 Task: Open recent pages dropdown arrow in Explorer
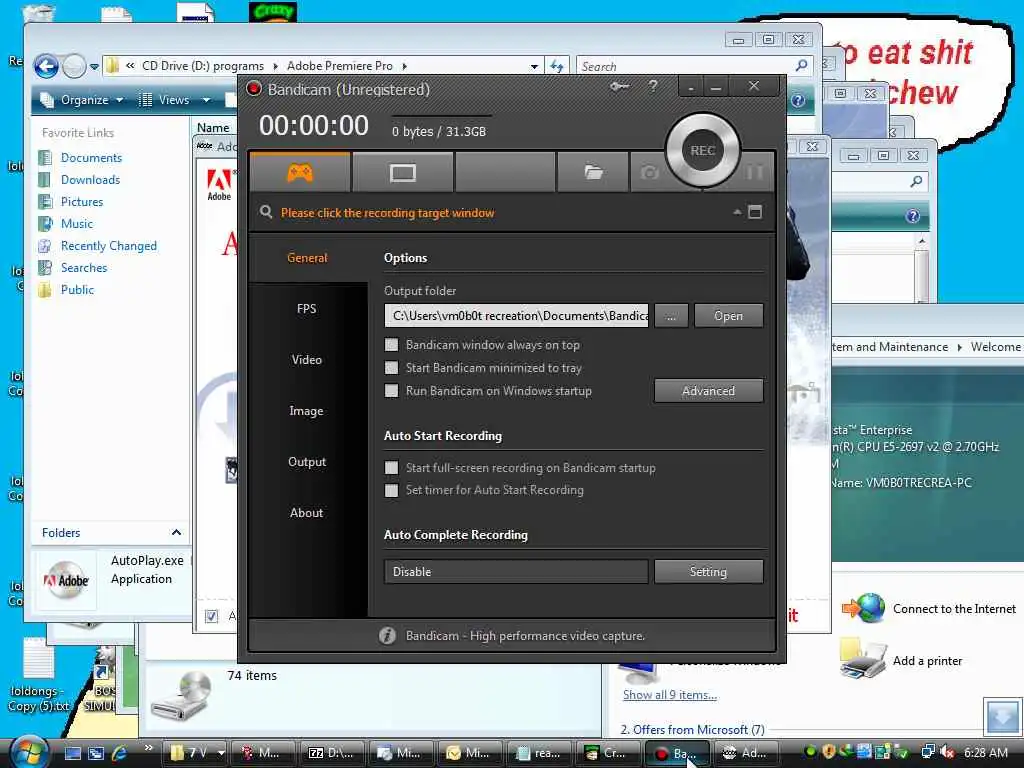94,67
